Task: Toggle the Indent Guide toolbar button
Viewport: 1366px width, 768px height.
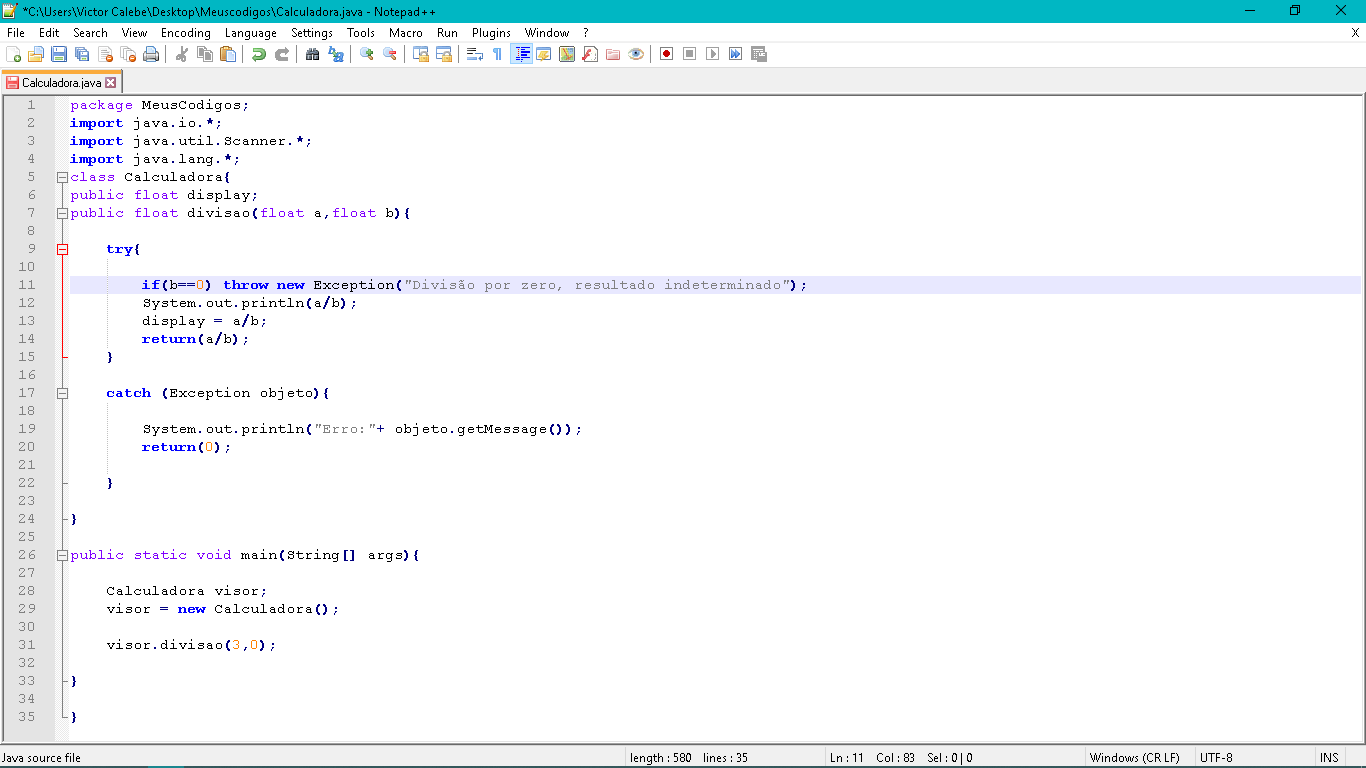Action: pyautogui.click(x=521, y=54)
